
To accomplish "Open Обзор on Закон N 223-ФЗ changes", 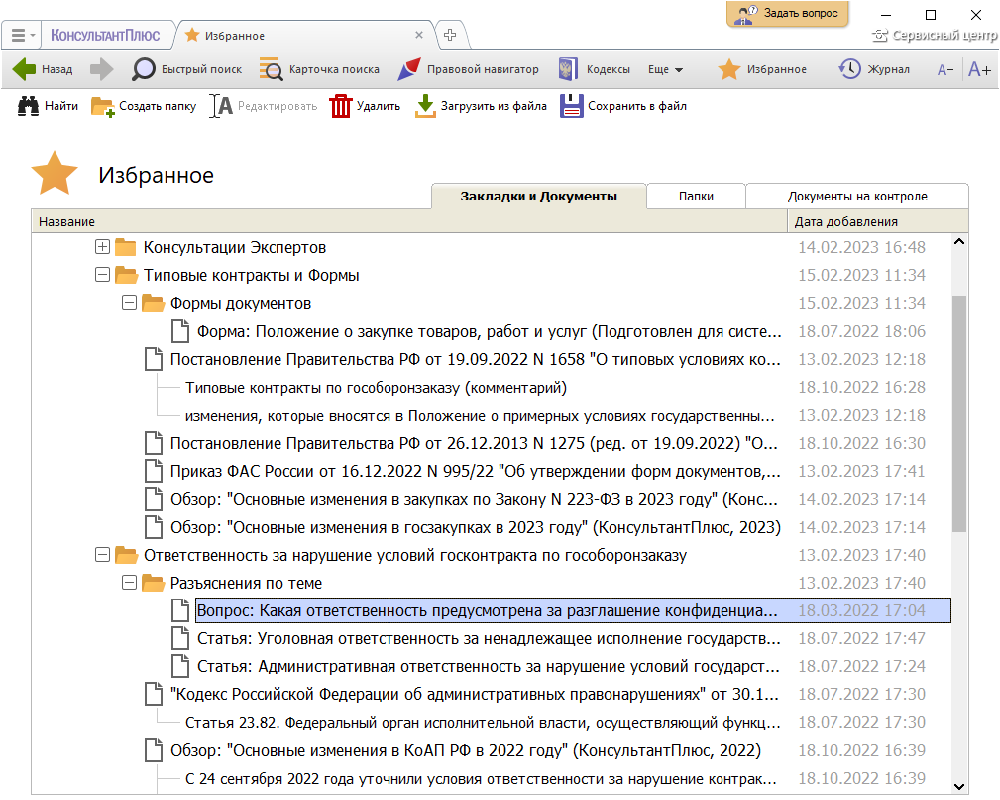I will click(x=474, y=500).
